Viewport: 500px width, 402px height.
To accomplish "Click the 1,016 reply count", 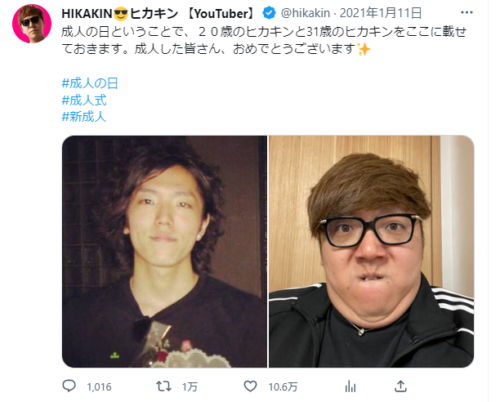I will click(x=99, y=387).
